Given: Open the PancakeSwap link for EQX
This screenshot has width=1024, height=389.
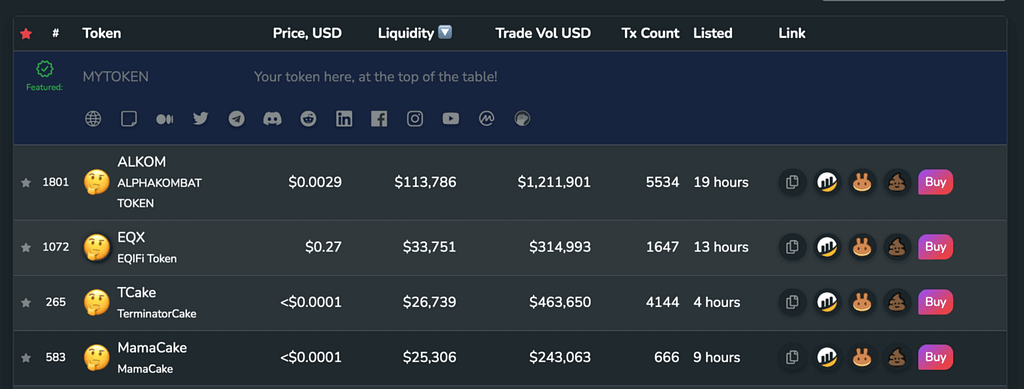Looking at the screenshot, I should (863, 247).
